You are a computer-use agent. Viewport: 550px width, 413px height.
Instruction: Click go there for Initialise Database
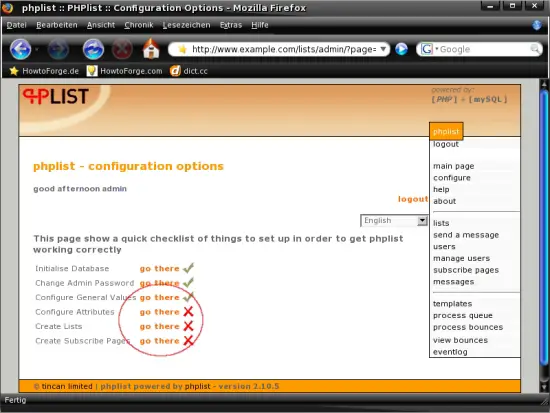(x=160, y=269)
